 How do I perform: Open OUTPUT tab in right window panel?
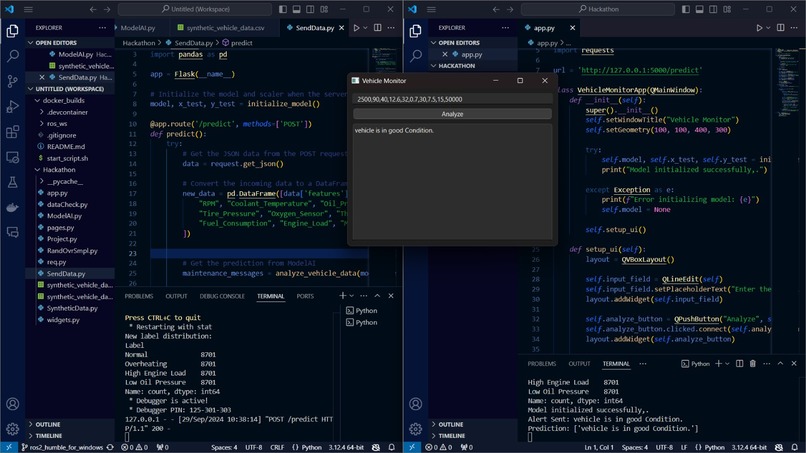click(579, 364)
